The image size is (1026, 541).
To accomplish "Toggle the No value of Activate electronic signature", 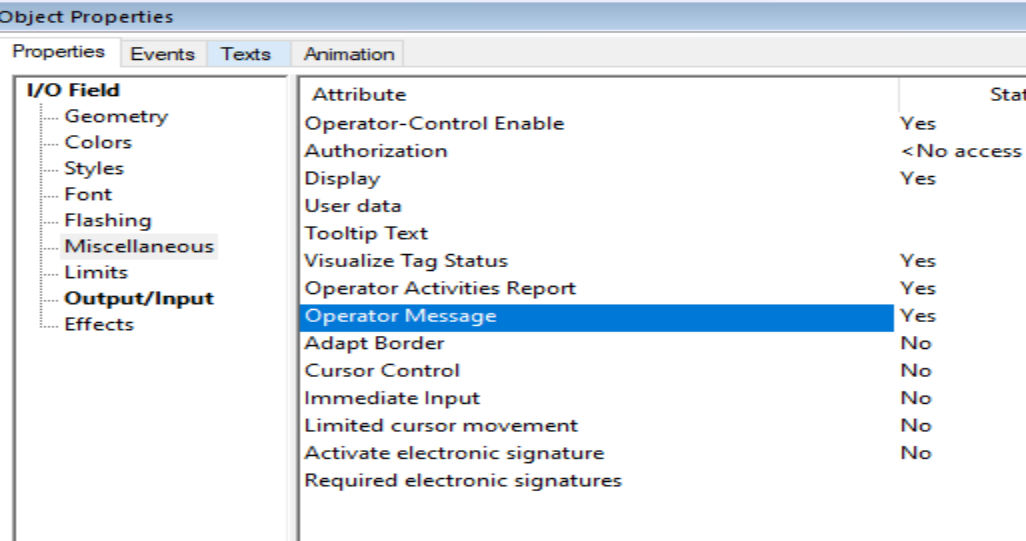I will coord(915,453).
